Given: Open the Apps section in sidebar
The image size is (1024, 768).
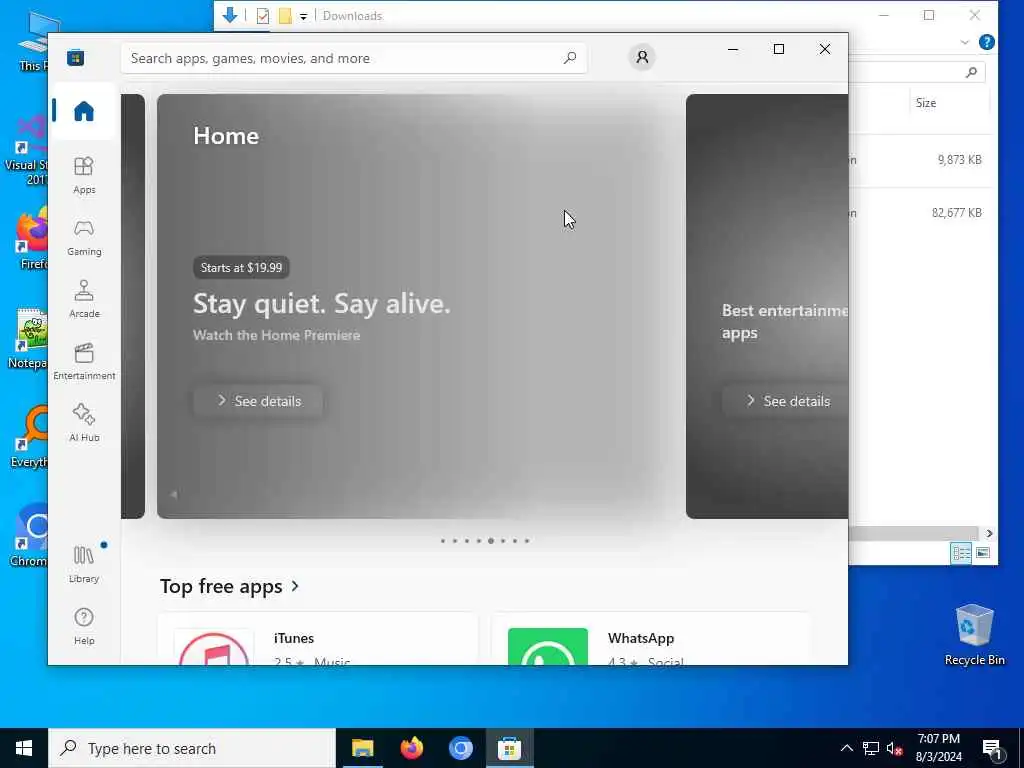Looking at the screenshot, I should point(84,175).
